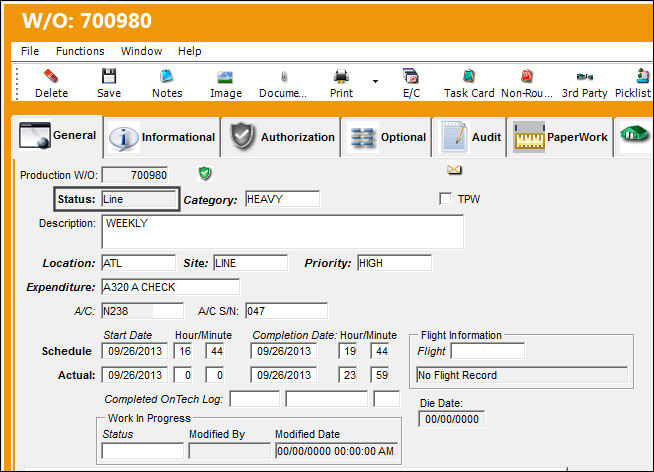The height and width of the screenshot is (472, 654).
Task: Expand the Print dropdown arrow
Action: (x=375, y=81)
